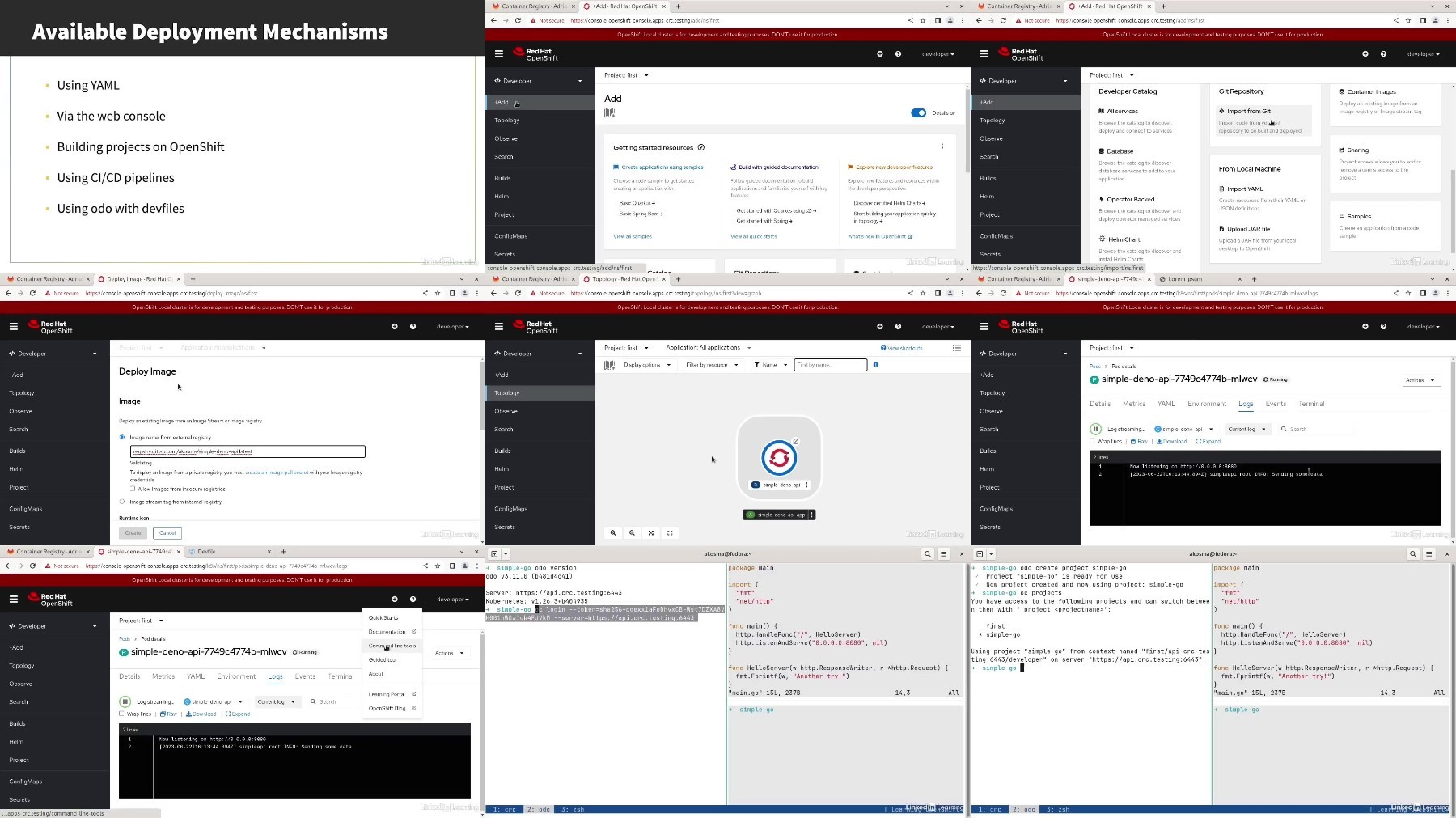Click Download link in Lorem Ipsum-tab window
1456x818 pixels.
coord(1172,442)
